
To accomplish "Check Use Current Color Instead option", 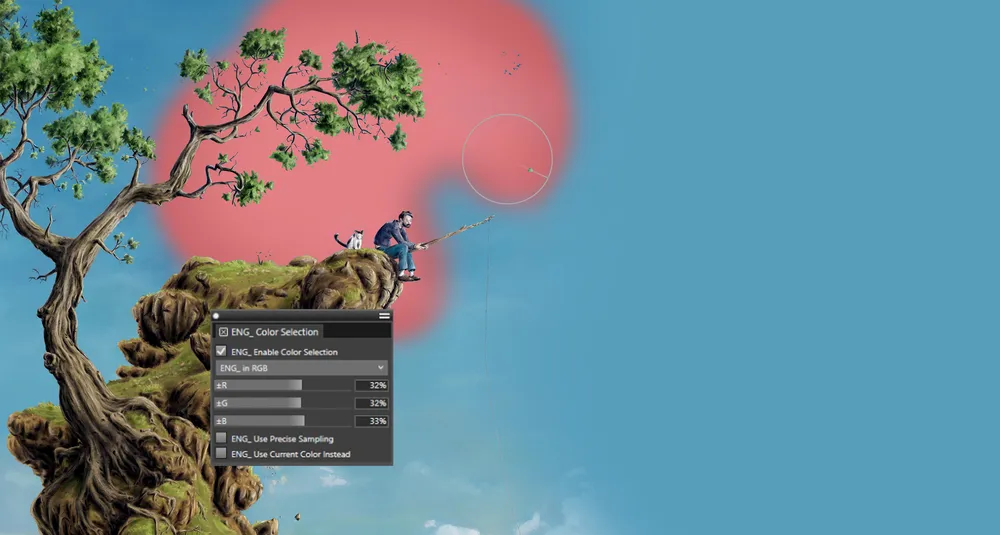I will [221, 454].
